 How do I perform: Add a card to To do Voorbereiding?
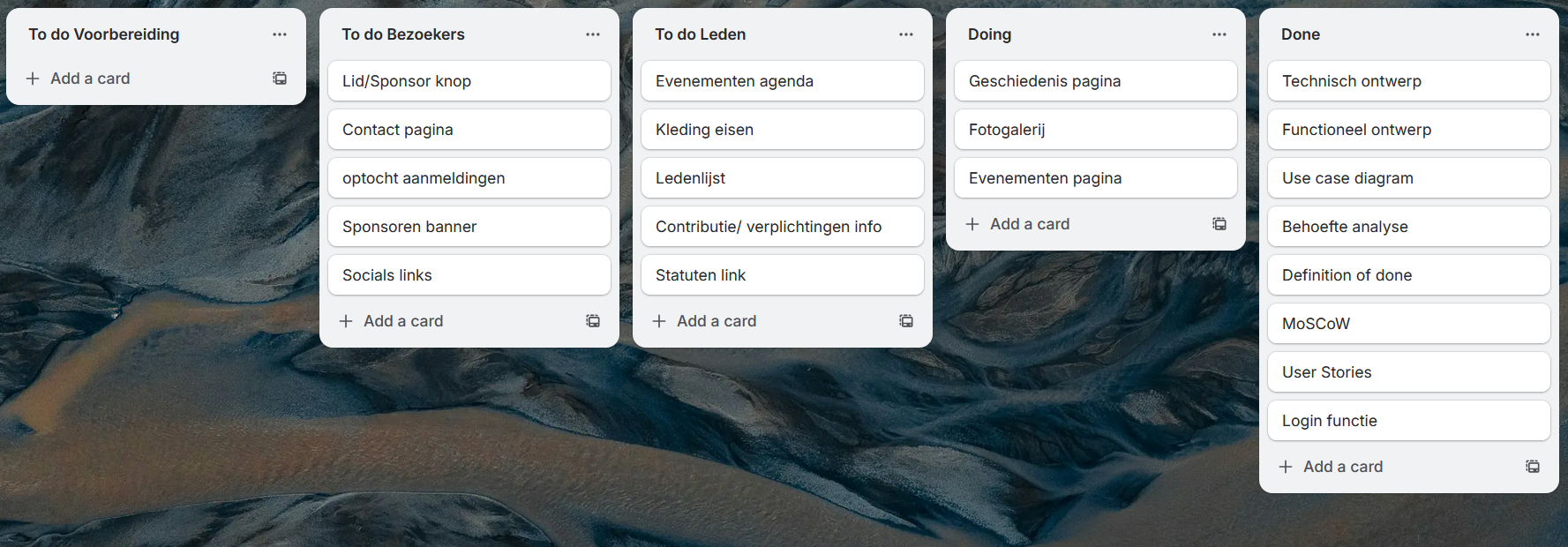click(x=90, y=79)
